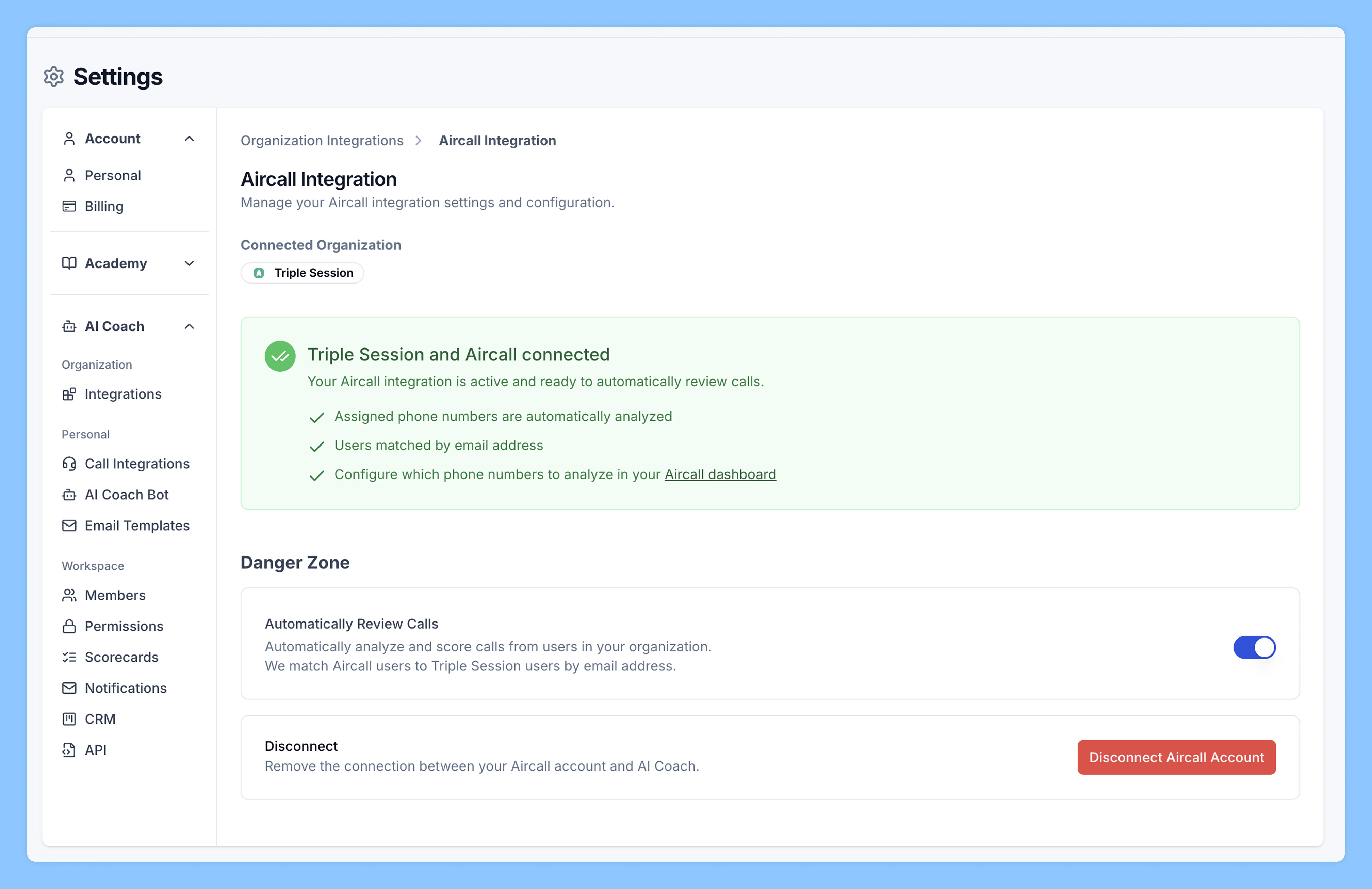This screenshot has height=889, width=1372.
Task: Click 'Triple Session and Aircall connected' heading
Action: (x=458, y=355)
